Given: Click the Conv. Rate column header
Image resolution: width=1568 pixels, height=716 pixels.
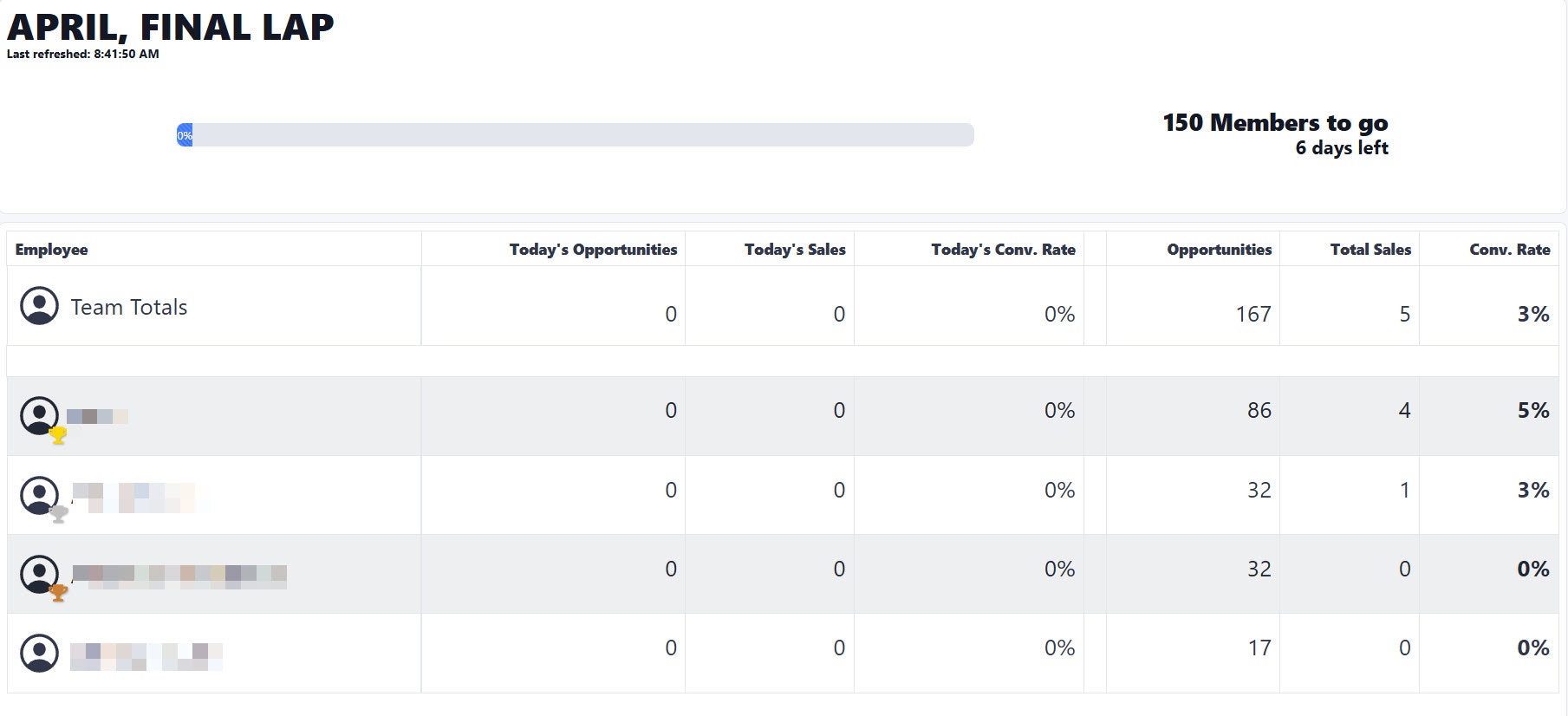Looking at the screenshot, I should 1509,250.
